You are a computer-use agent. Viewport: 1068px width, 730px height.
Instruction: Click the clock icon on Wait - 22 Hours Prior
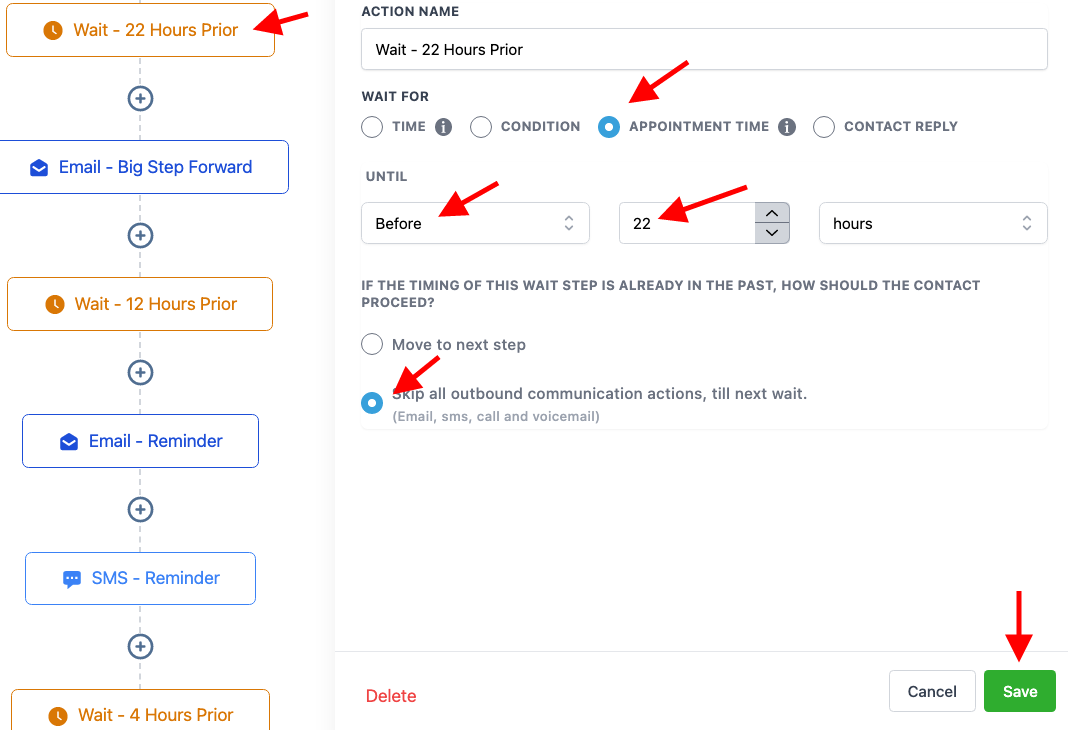(x=51, y=31)
